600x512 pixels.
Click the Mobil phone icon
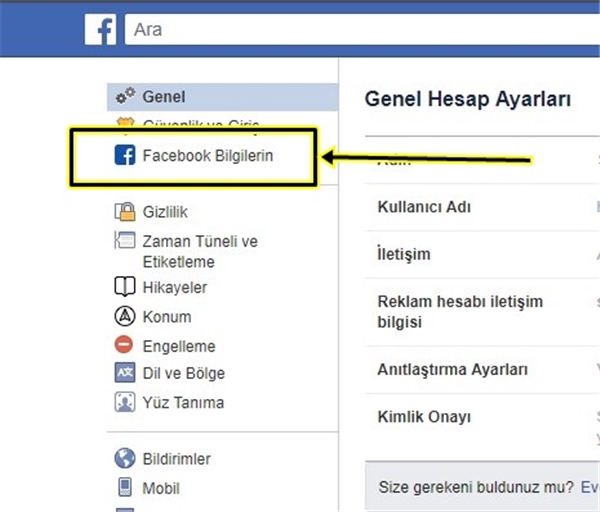pyautogui.click(x=125, y=488)
